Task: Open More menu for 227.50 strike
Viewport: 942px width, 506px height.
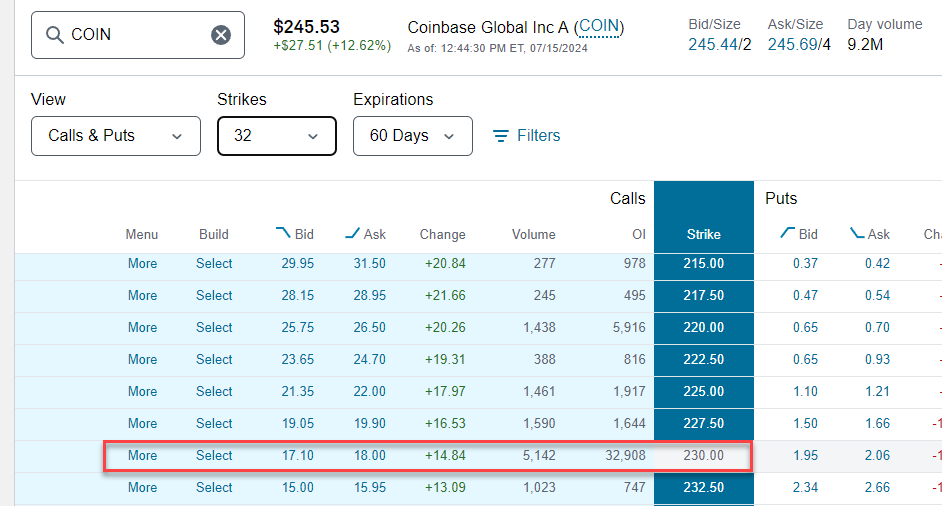Action: pyautogui.click(x=142, y=424)
